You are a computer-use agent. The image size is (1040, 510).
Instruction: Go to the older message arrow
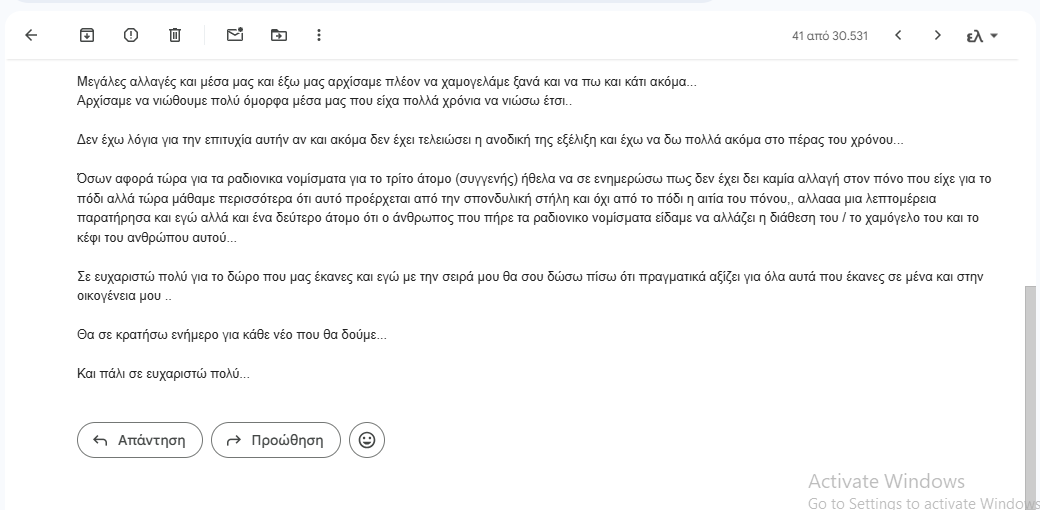pyautogui.click(x=937, y=35)
